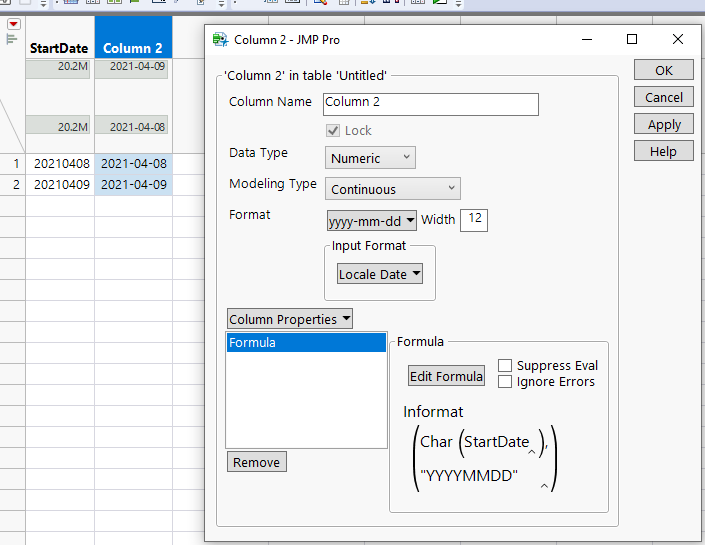Click Remove to delete the property
This screenshot has height=545, width=705.
click(x=257, y=462)
